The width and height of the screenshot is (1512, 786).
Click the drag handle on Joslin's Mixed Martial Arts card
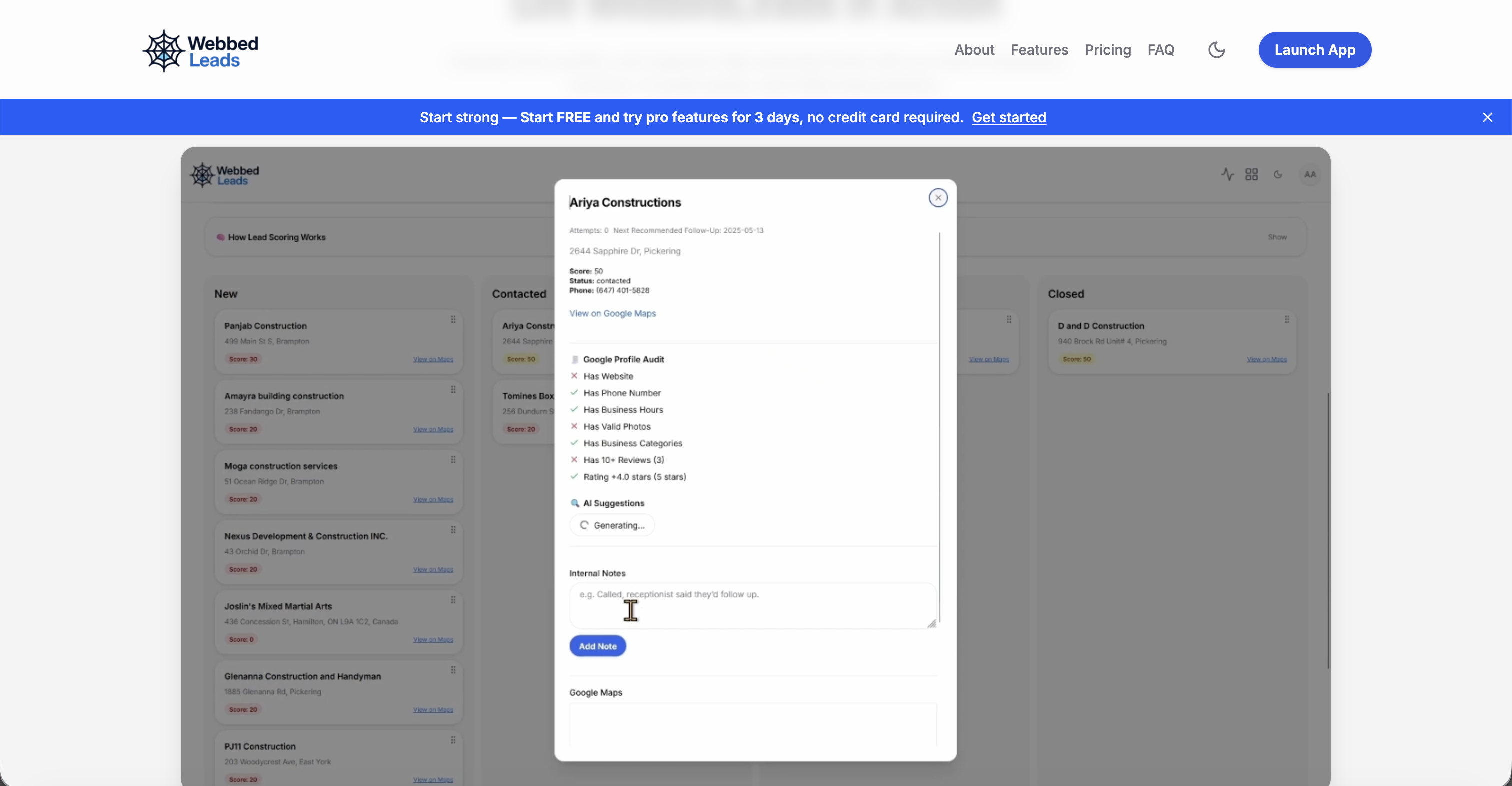[x=453, y=600]
